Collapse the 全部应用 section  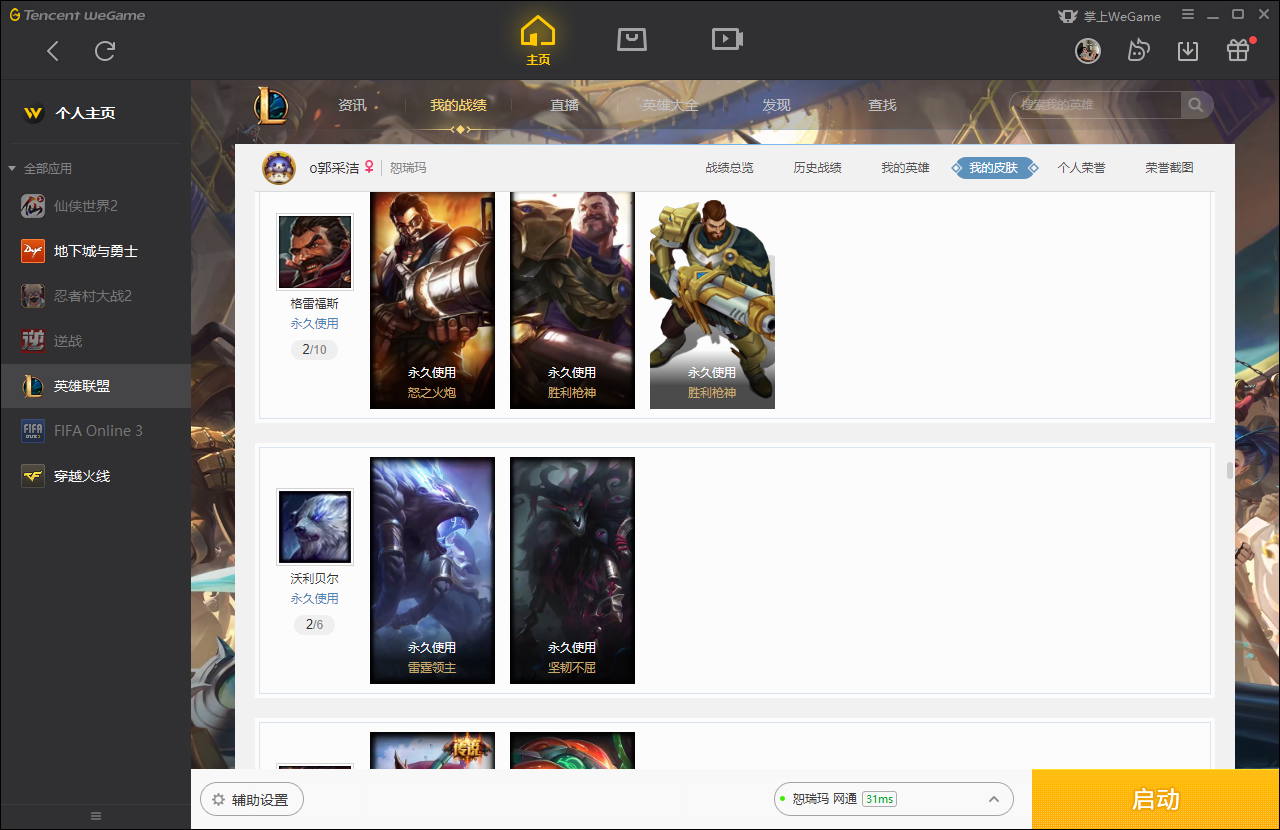point(40,168)
